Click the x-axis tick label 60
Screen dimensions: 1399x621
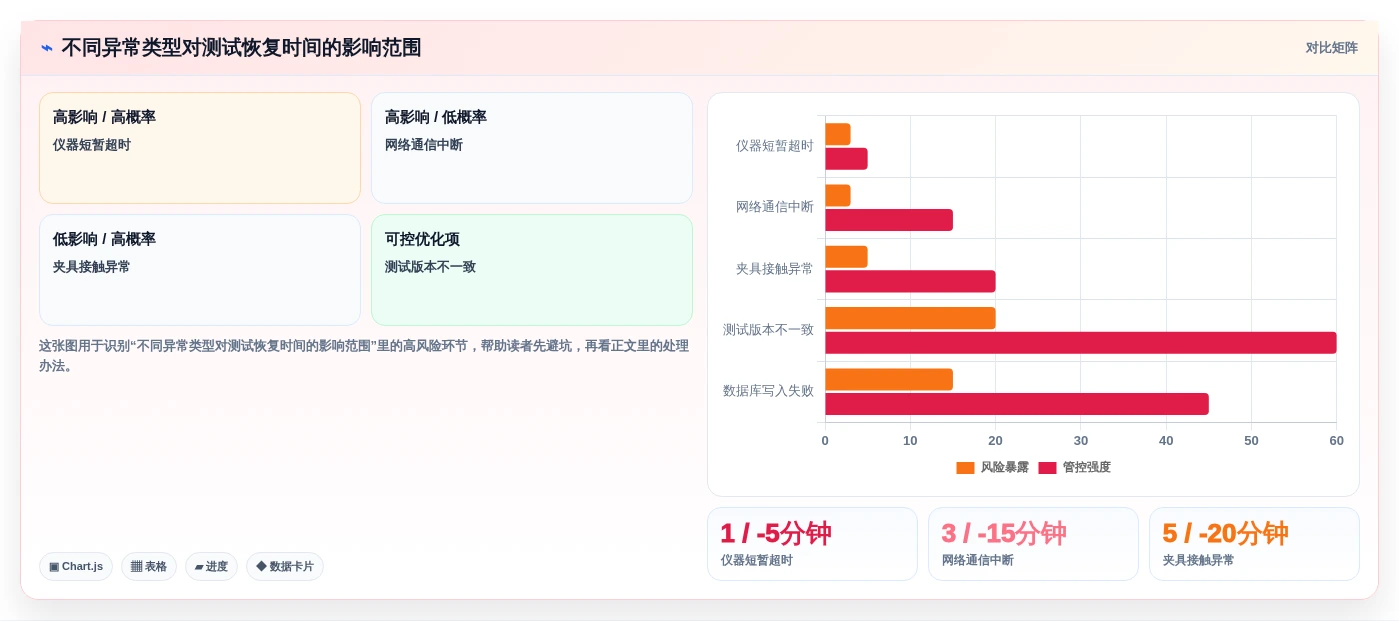point(1336,441)
